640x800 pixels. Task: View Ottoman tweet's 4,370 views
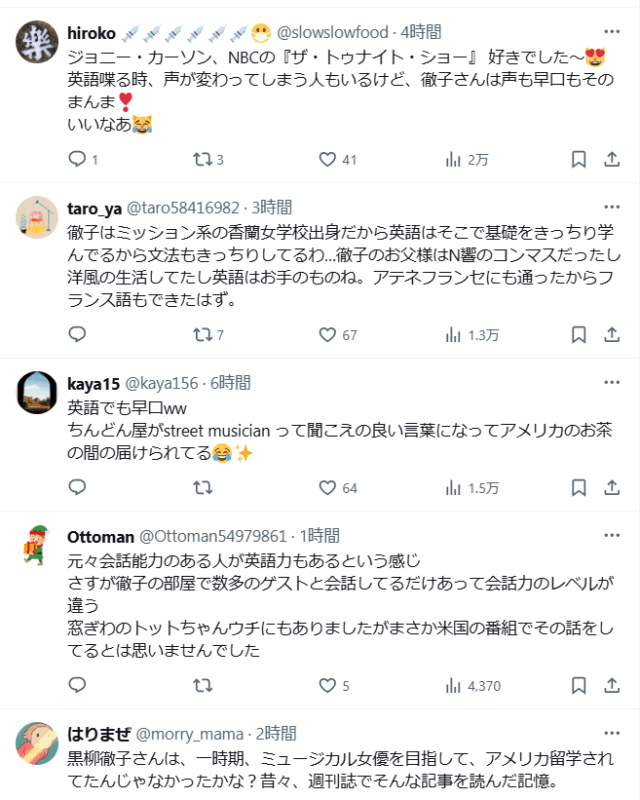[452, 685]
